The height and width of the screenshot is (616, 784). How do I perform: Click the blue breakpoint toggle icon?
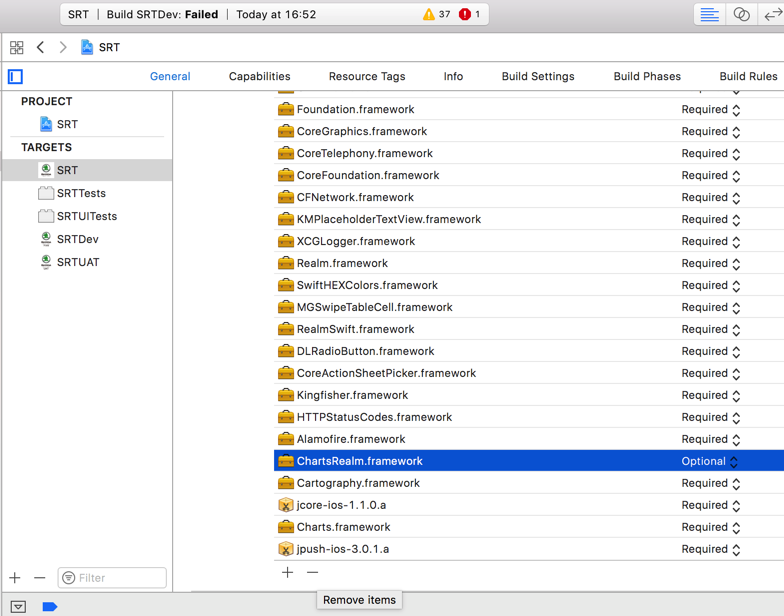coord(50,606)
